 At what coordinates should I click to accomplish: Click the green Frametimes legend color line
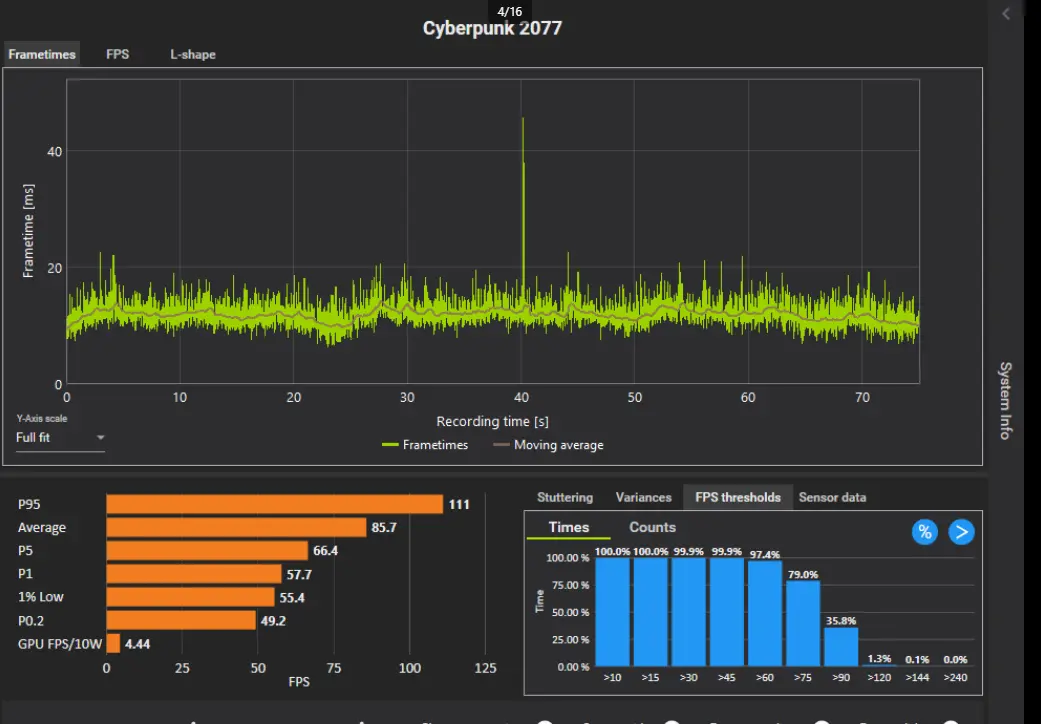click(x=390, y=445)
